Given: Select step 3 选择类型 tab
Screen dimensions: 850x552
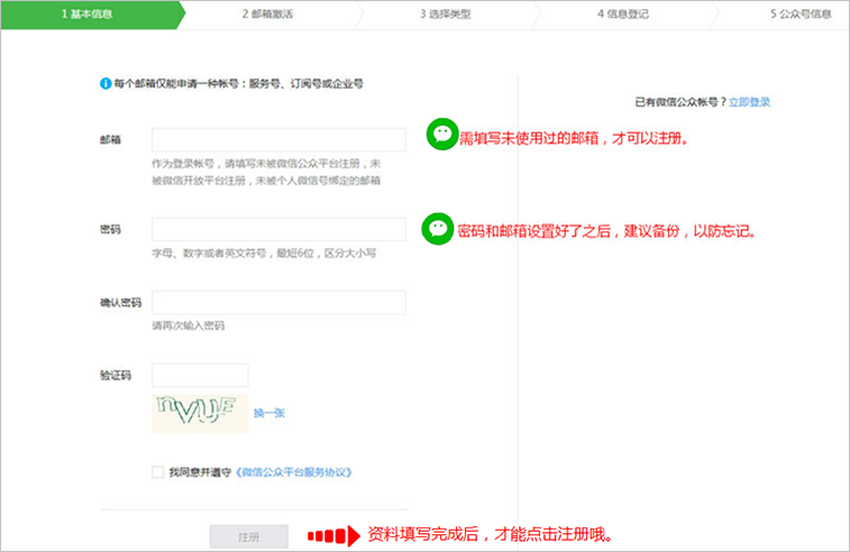Looking at the screenshot, I should (446, 15).
